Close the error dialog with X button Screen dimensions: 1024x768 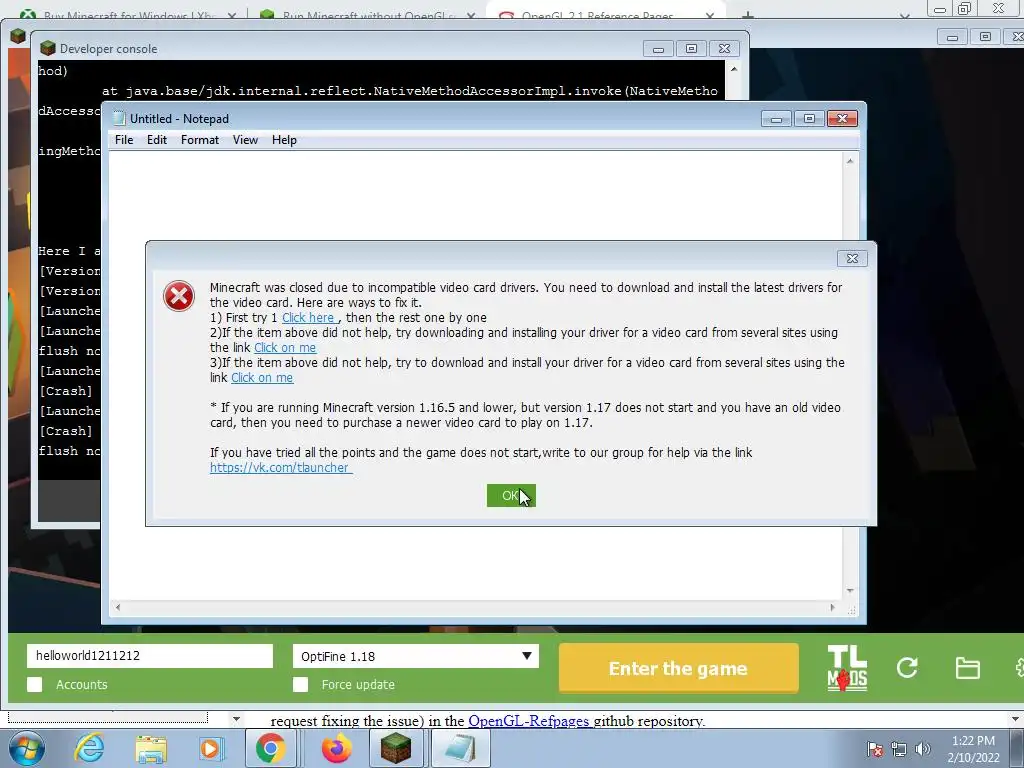coord(852,259)
